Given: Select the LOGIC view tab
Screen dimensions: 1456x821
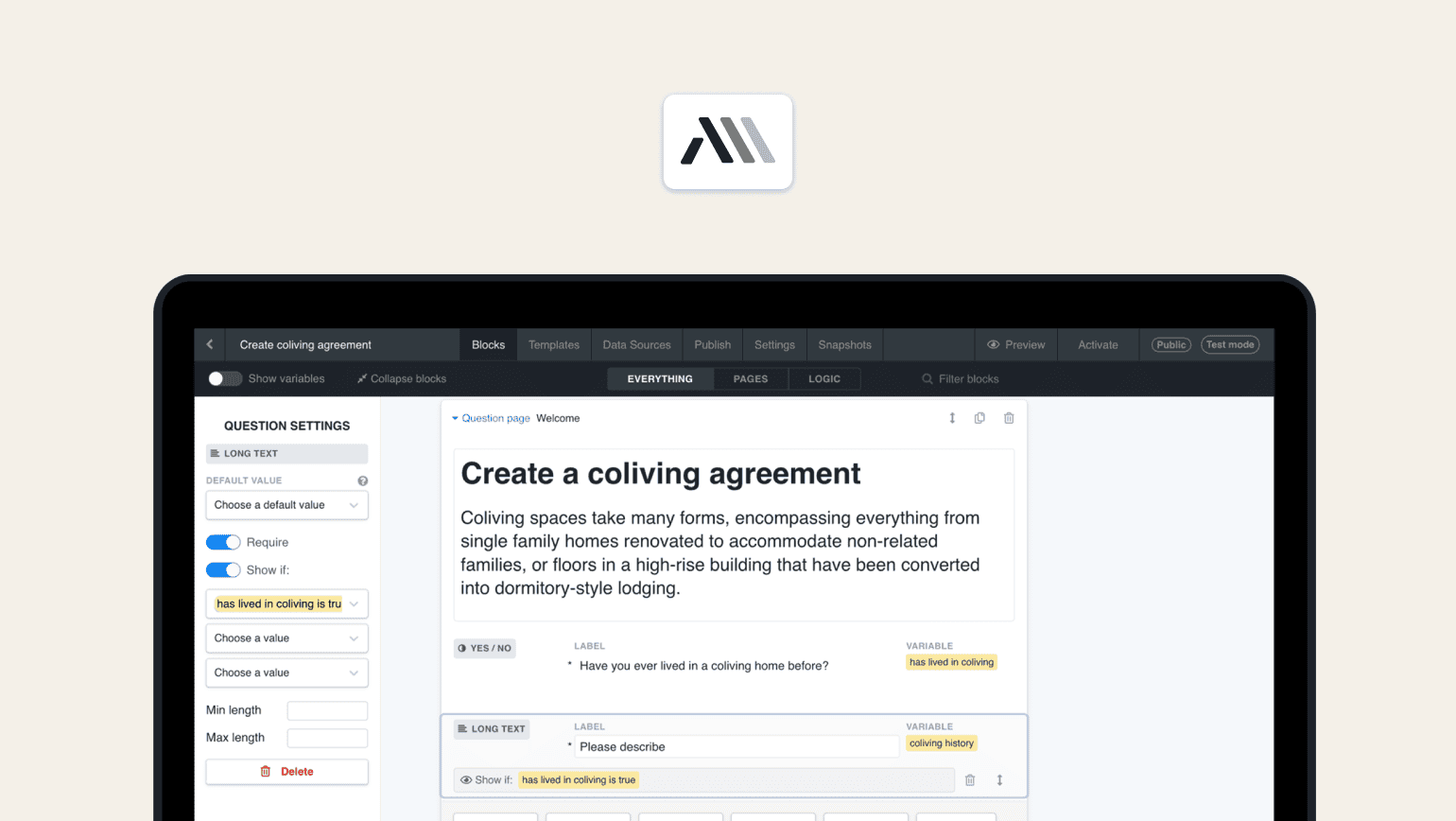Looking at the screenshot, I should 823,379.
